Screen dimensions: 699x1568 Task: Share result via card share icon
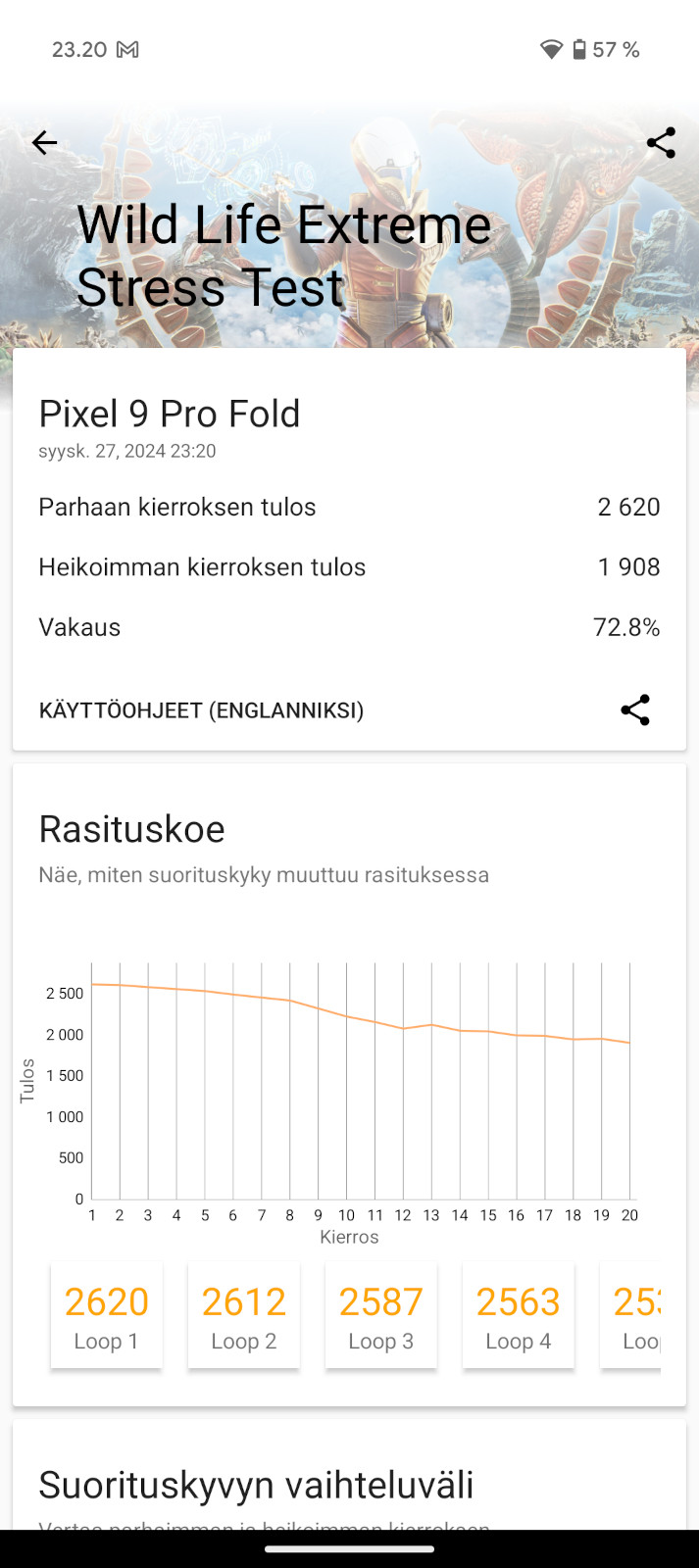point(635,710)
